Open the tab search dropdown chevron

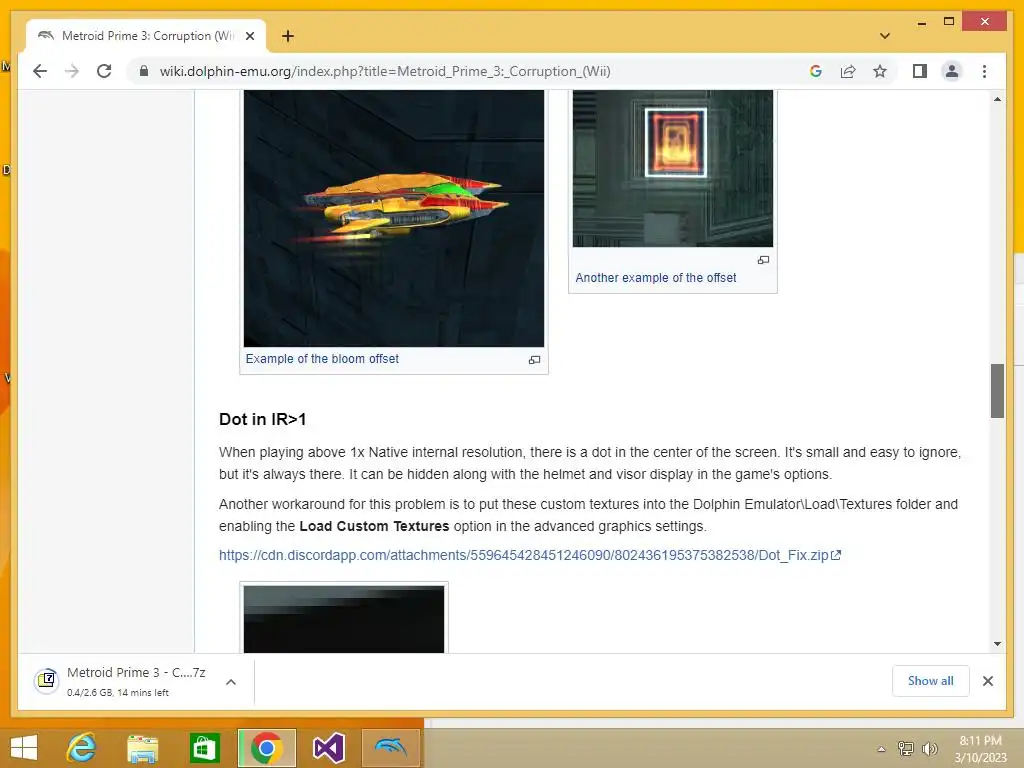pos(885,36)
